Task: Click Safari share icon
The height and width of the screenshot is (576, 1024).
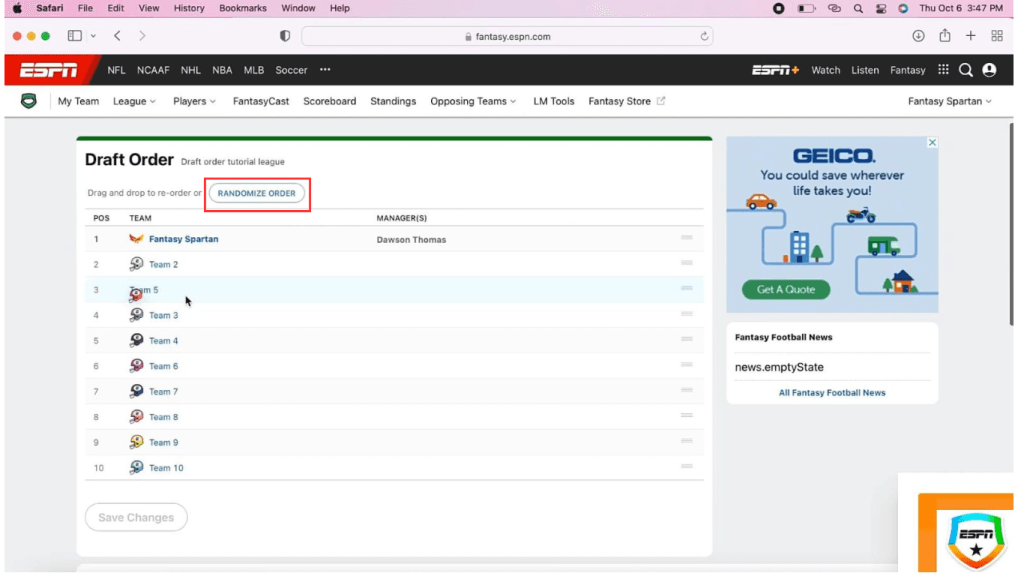Action: (945, 35)
